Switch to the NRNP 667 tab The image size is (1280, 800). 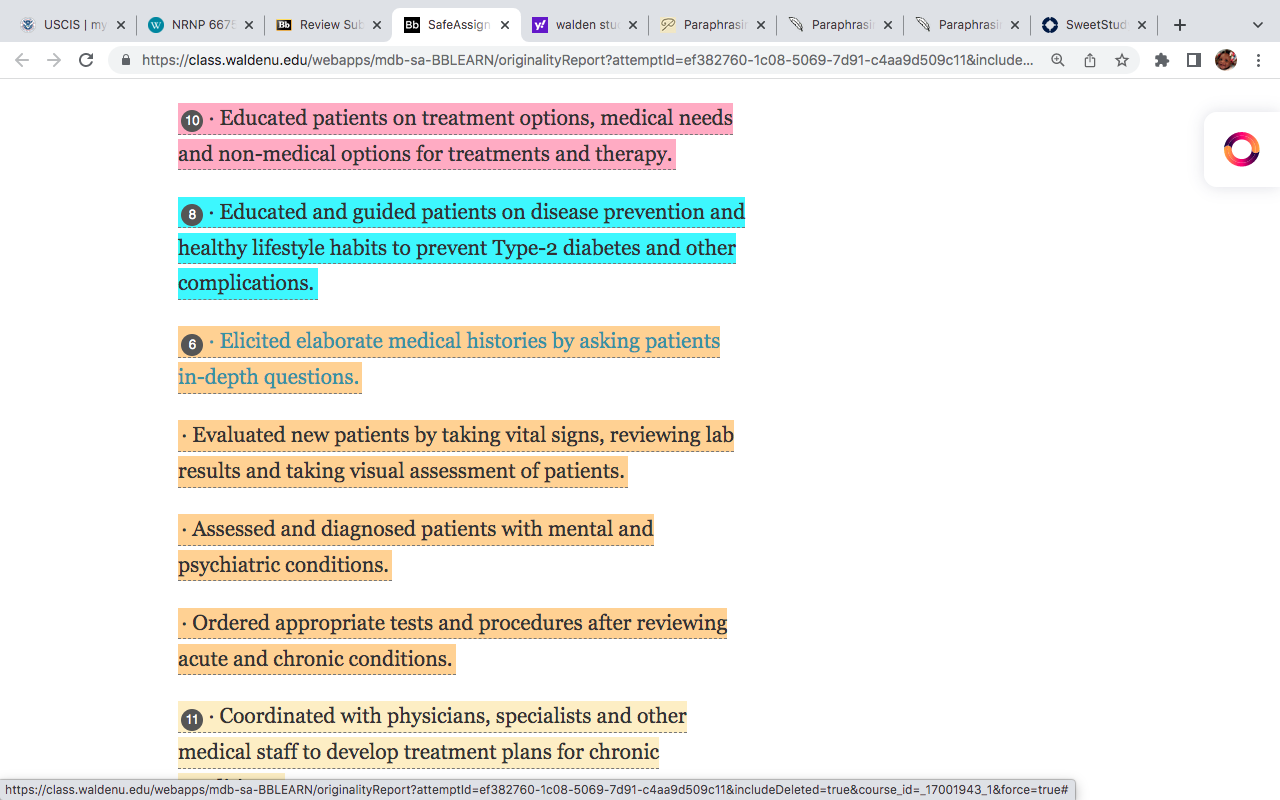[200, 25]
